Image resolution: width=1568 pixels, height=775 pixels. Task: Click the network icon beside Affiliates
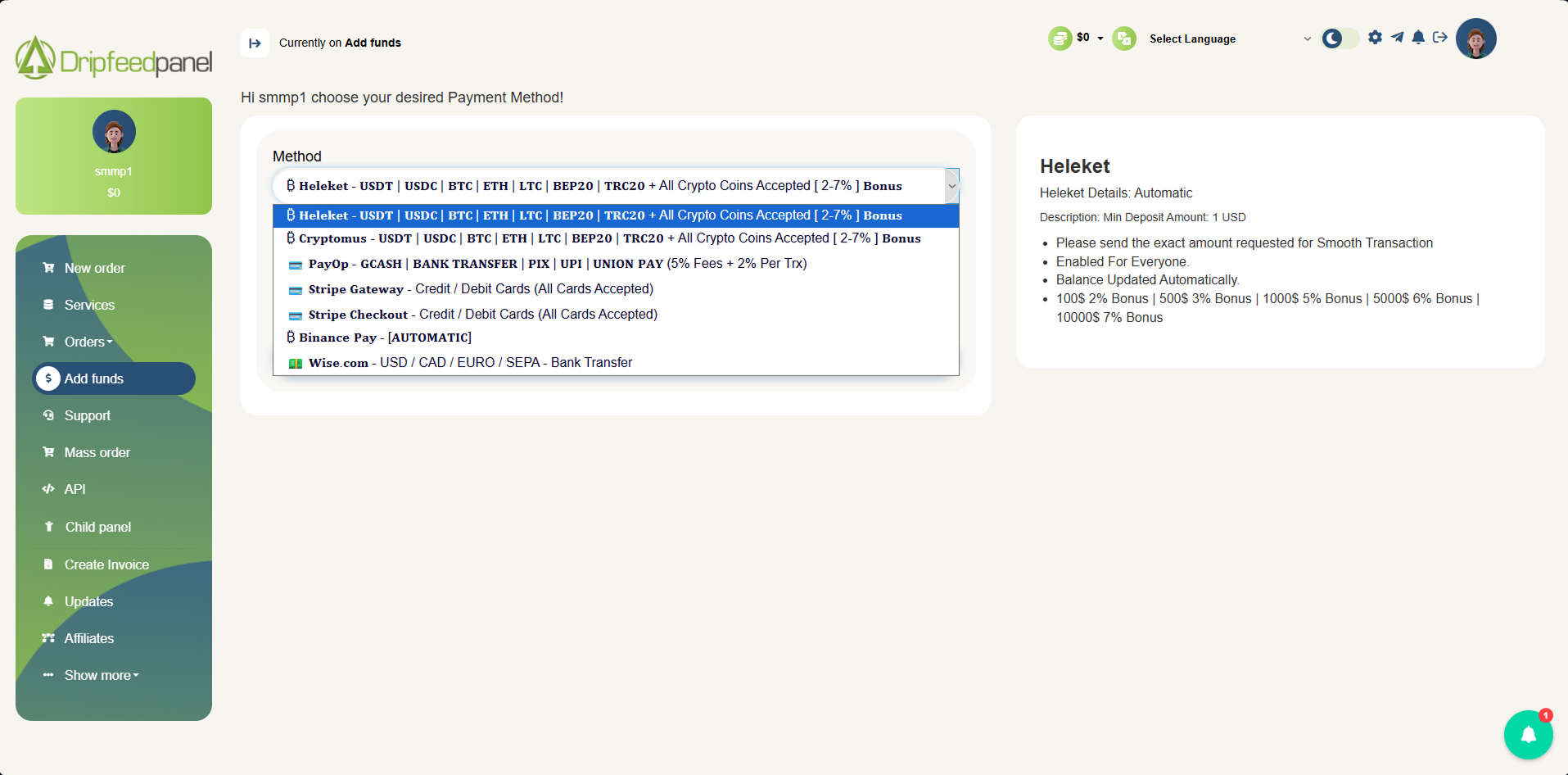48,638
